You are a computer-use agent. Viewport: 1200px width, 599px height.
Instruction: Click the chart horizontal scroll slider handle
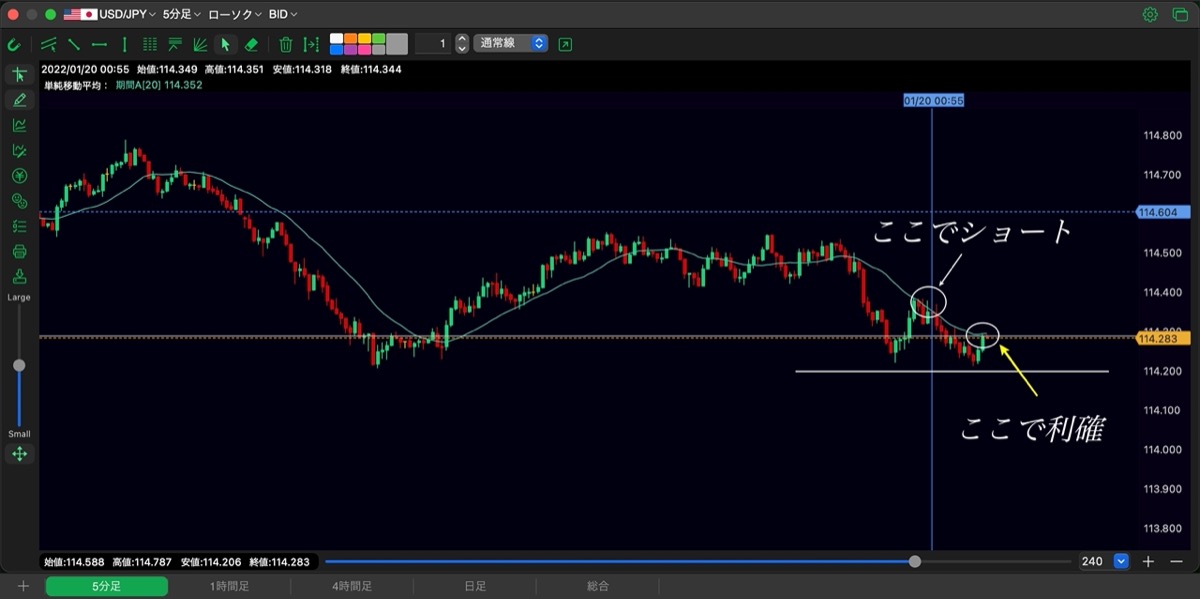pyautogui.click(x=915, y=562)
